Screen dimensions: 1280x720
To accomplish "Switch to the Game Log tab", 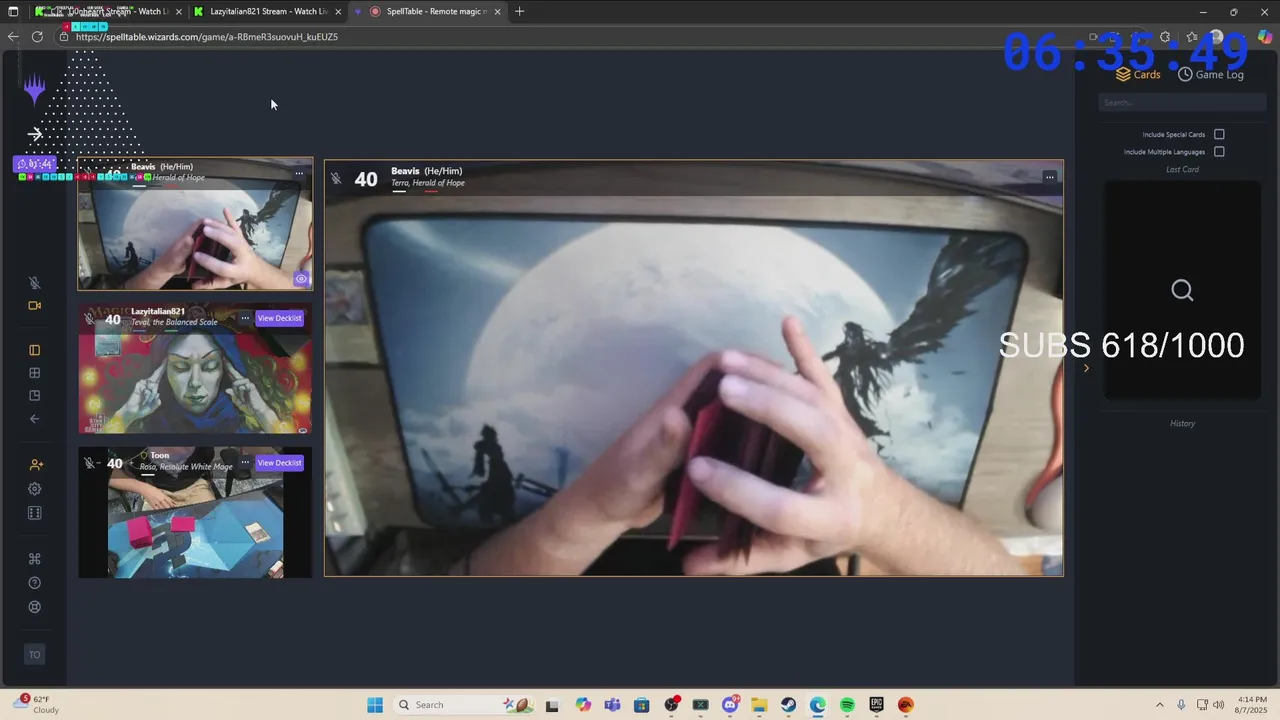I will pos(1211,74).
